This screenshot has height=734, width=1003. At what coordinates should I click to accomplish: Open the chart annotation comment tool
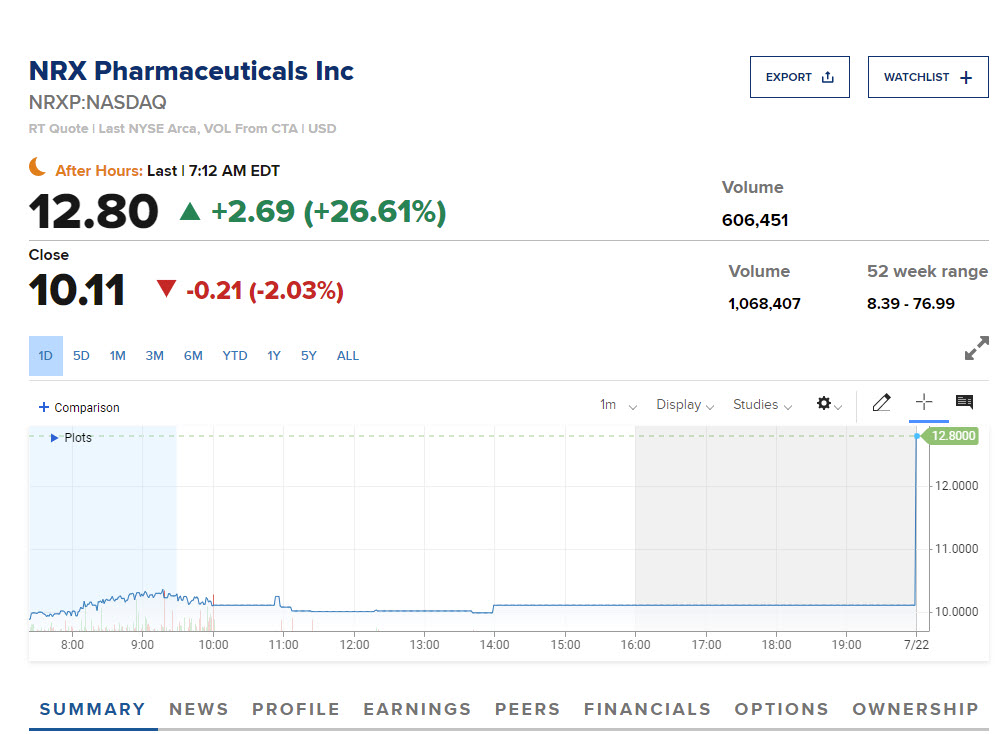964,402
